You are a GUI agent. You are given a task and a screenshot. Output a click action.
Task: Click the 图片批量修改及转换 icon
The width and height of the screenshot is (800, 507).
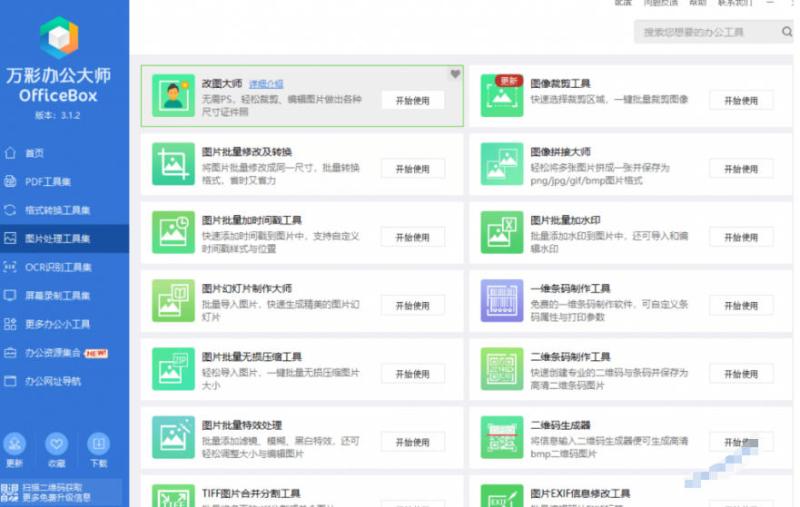[x=173, y=164]
